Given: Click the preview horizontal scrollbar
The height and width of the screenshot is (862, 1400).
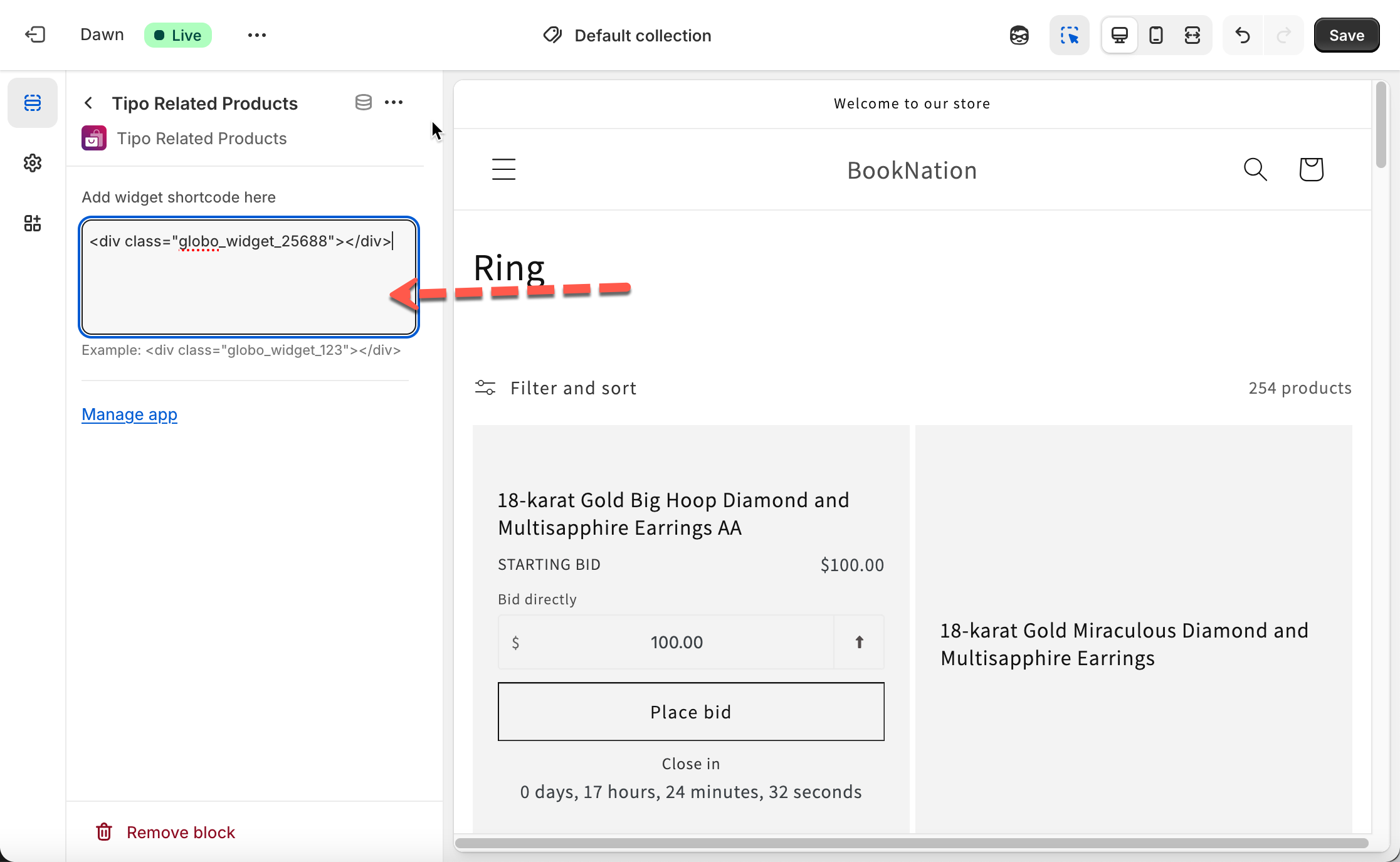Looking at the screenshot, I should [x=910, y=843].
